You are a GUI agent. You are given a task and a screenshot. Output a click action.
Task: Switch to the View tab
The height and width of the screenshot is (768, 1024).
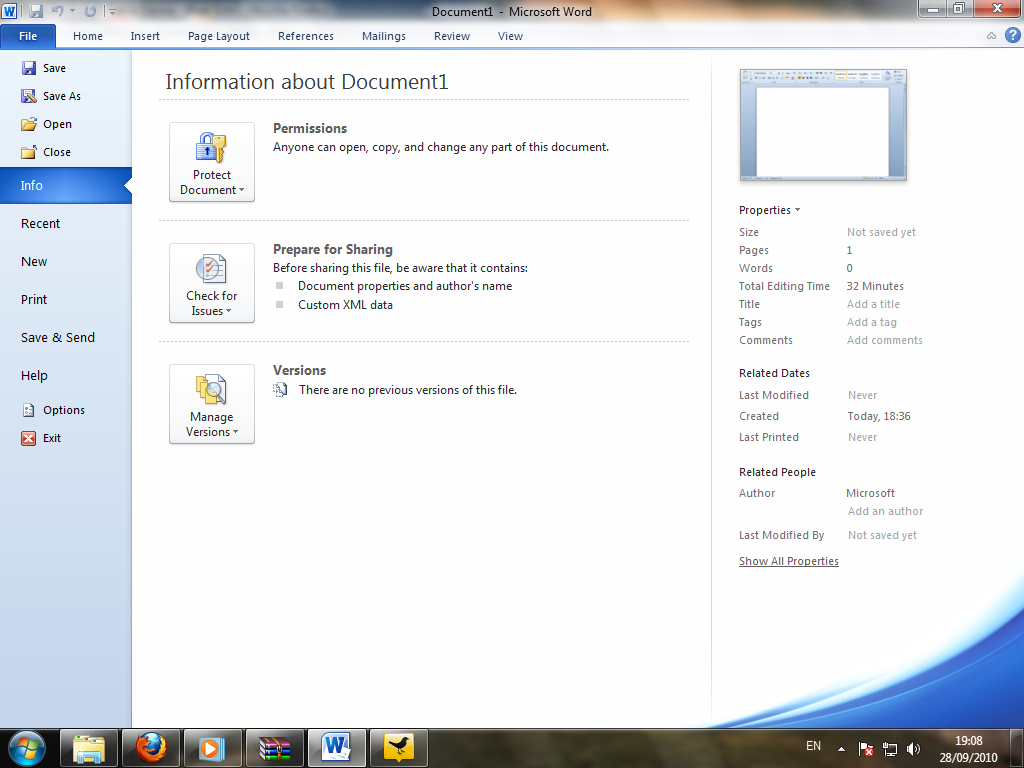pyautogui.click(x=510, y=36)
